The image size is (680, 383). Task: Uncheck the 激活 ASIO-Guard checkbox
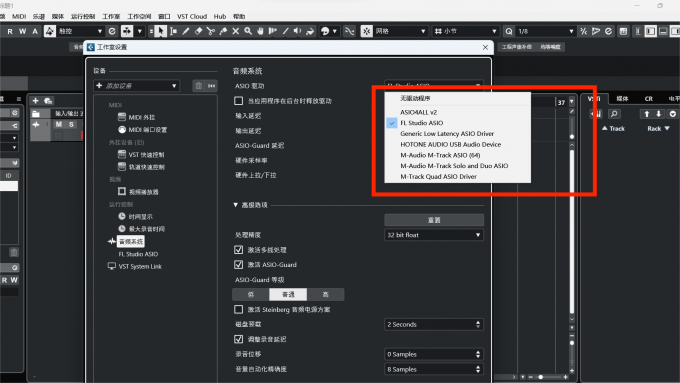[x=239, y=265]
